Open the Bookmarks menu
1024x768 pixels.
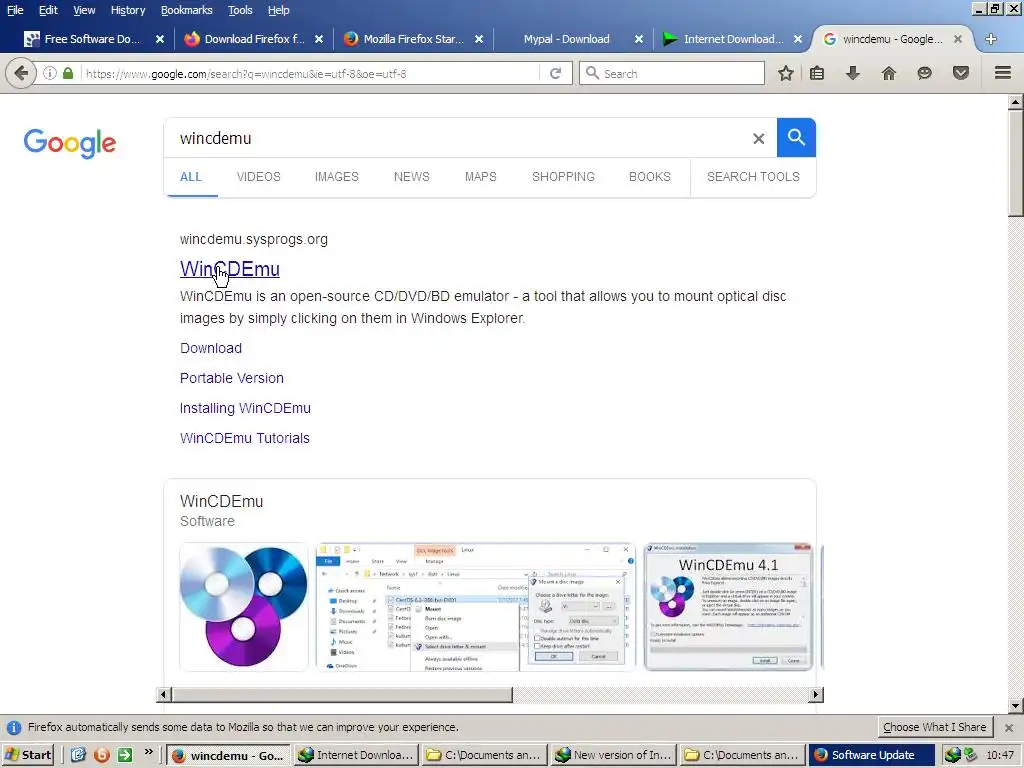coord(186,10)
